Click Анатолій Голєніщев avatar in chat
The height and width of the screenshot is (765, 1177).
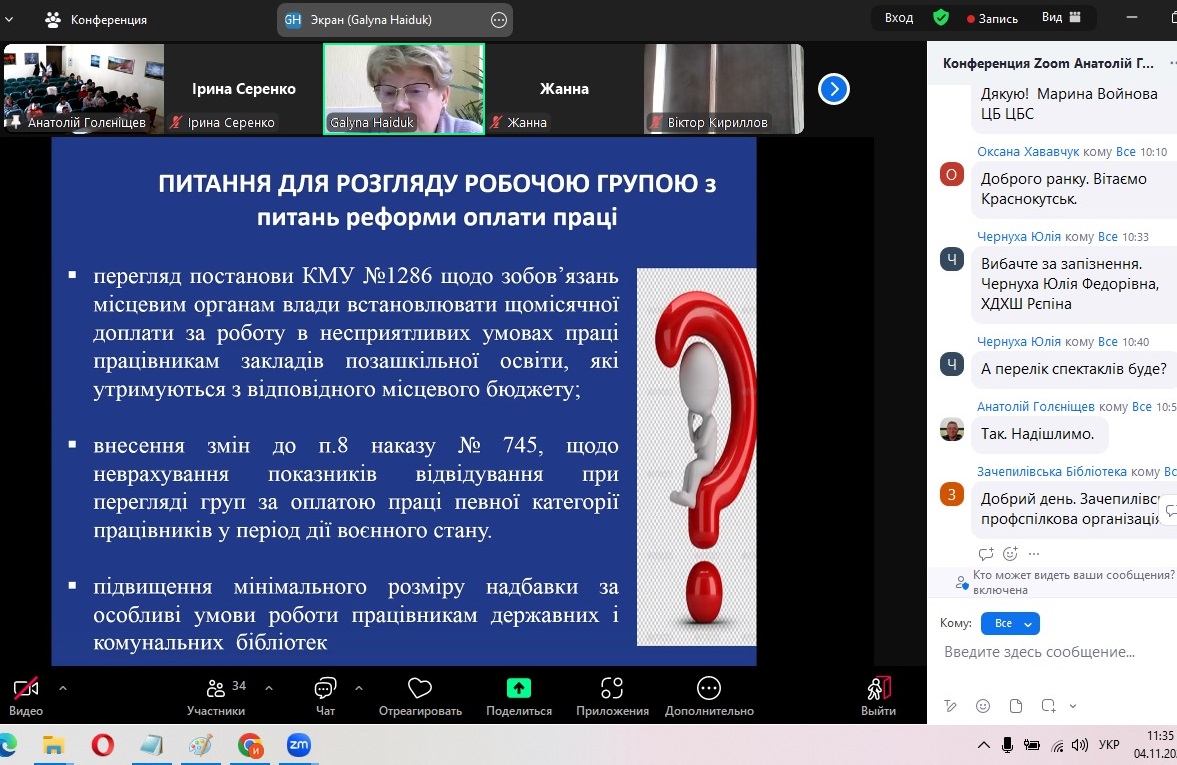tap(952, 430)
